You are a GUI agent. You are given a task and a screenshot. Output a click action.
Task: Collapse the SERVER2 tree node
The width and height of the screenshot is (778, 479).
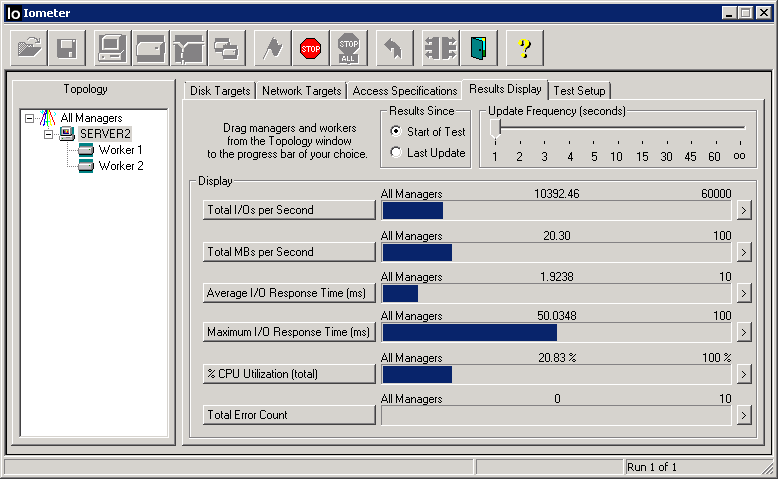point(48,134)
